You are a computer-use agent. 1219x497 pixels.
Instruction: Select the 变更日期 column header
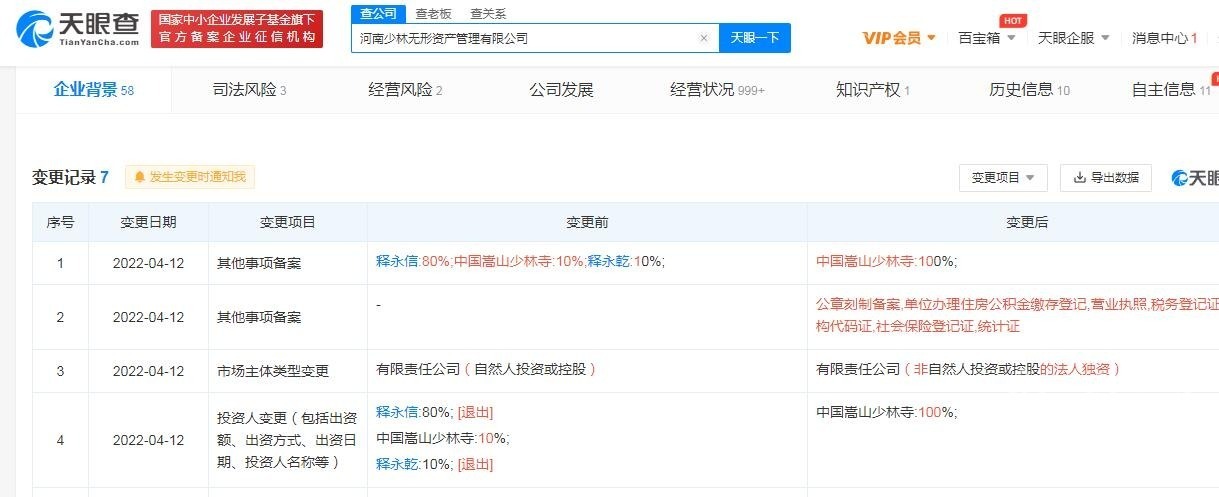[x=148, y=222]
